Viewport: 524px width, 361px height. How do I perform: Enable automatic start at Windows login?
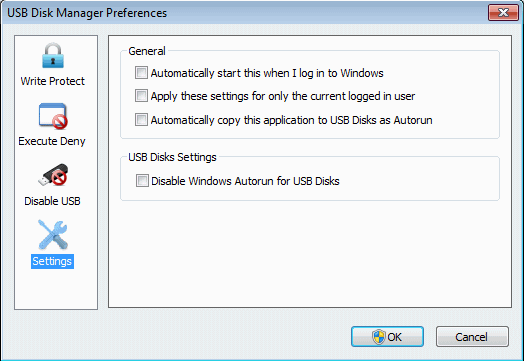[x=141, y=73]
